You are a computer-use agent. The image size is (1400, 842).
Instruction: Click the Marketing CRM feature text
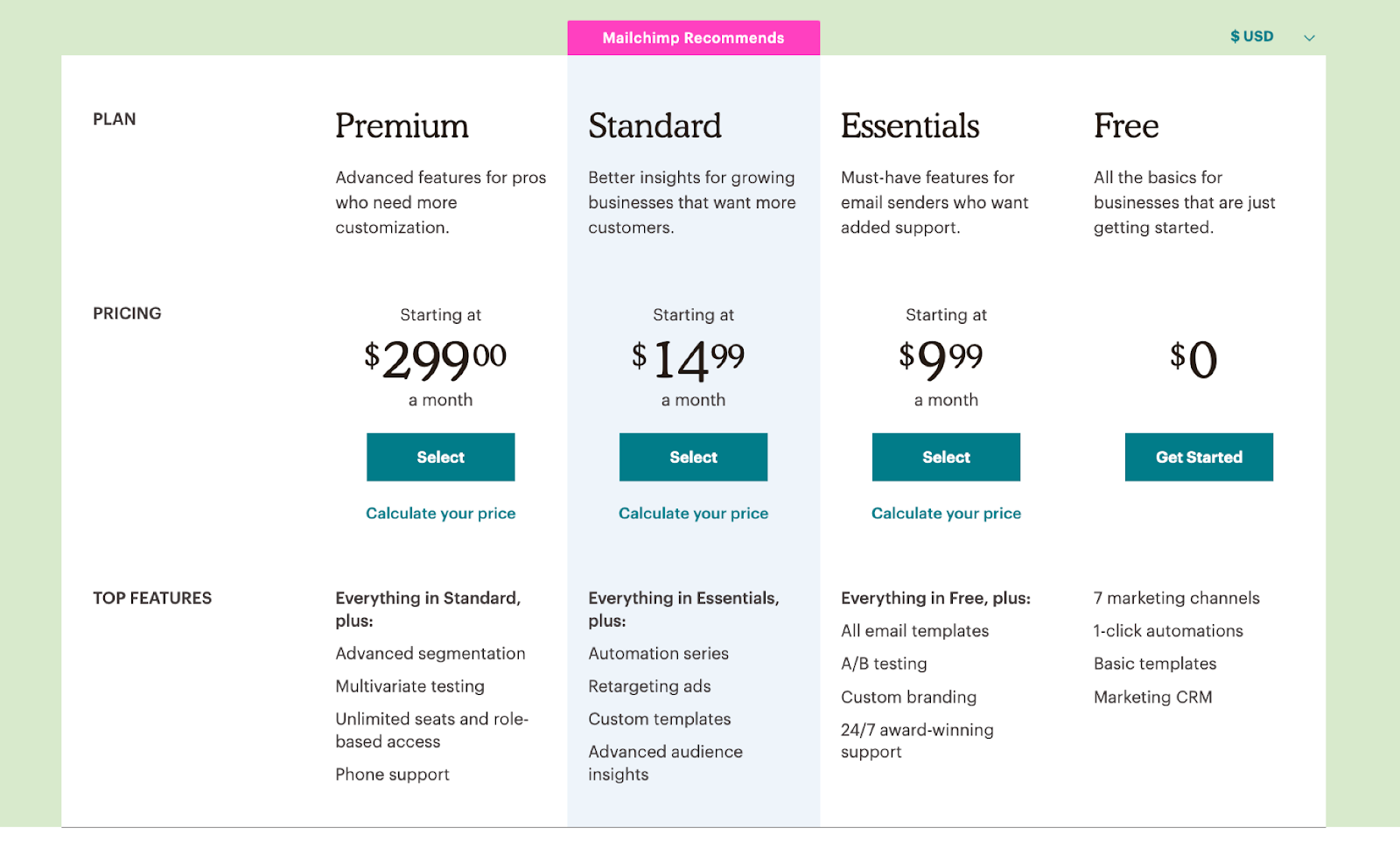tap(1152, 697)
